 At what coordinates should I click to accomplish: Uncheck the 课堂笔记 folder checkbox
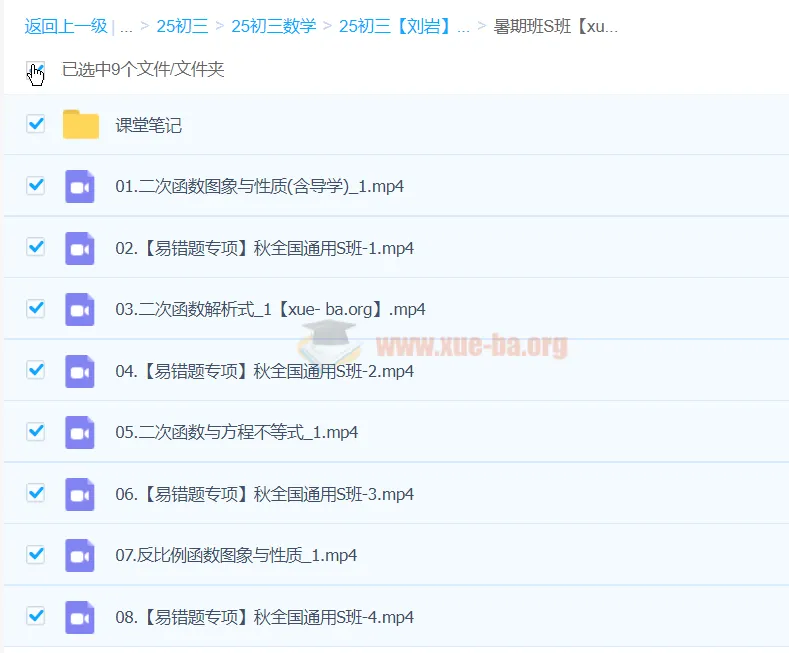pyautogui.click(x=36, y=124)
